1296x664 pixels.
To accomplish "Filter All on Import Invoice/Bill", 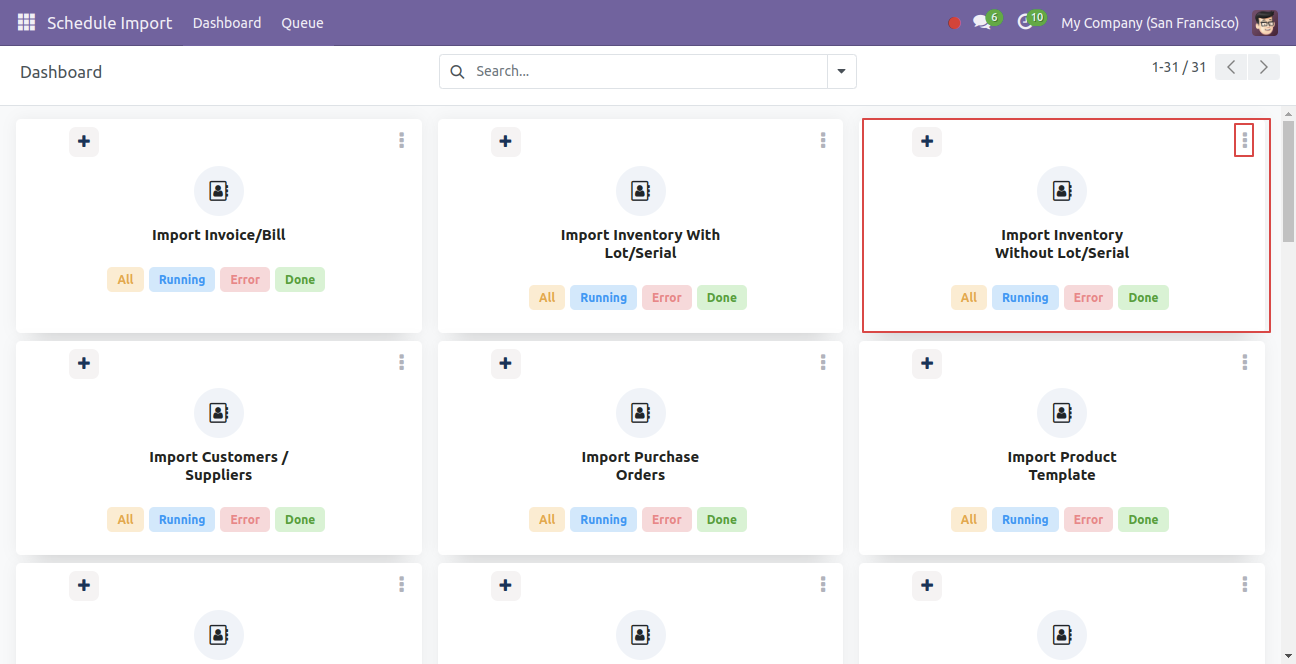I will [x=125, y=280].
